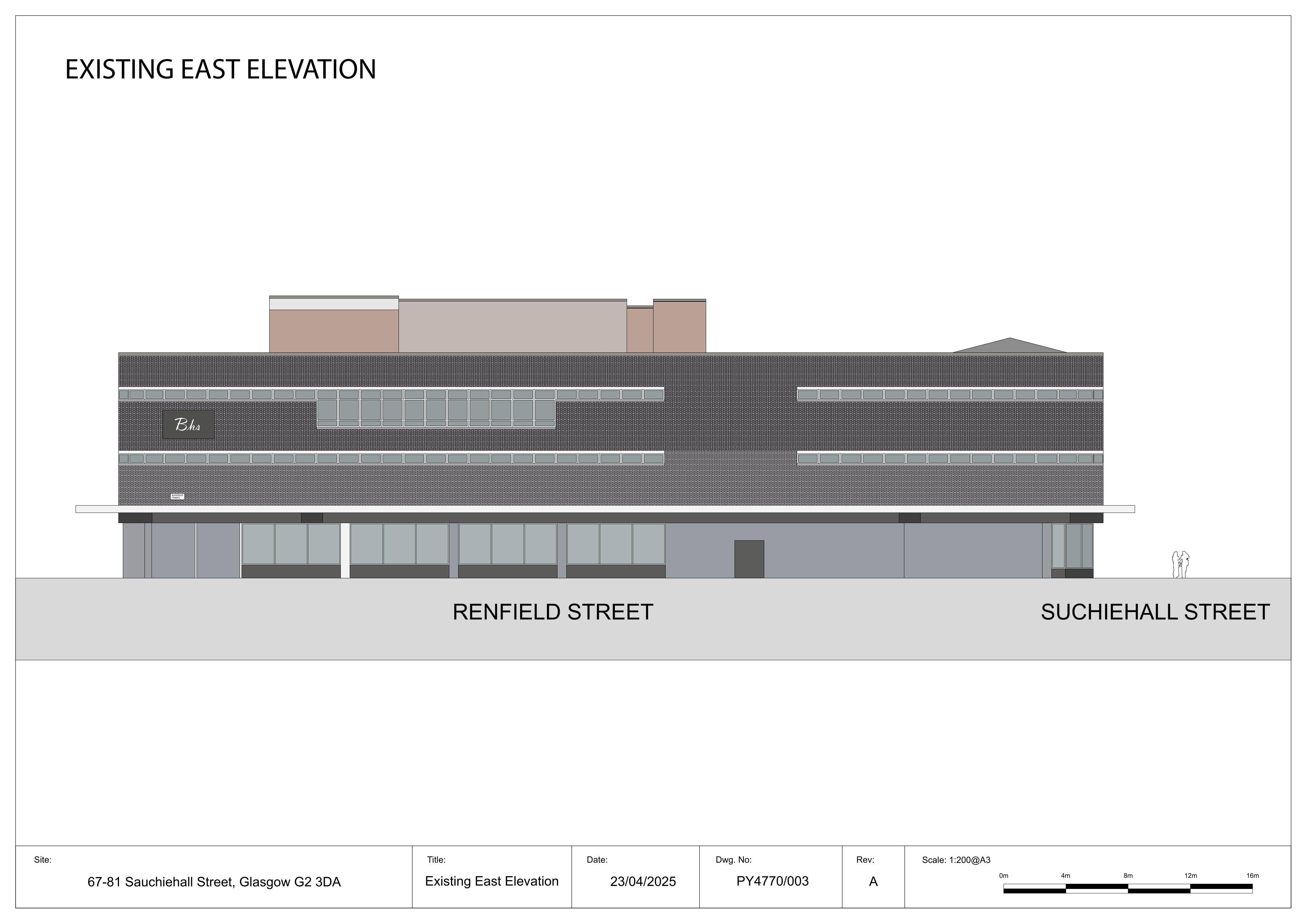Click the '12m' scale bar label
1307x924 pixels.
pos(1190,876)
